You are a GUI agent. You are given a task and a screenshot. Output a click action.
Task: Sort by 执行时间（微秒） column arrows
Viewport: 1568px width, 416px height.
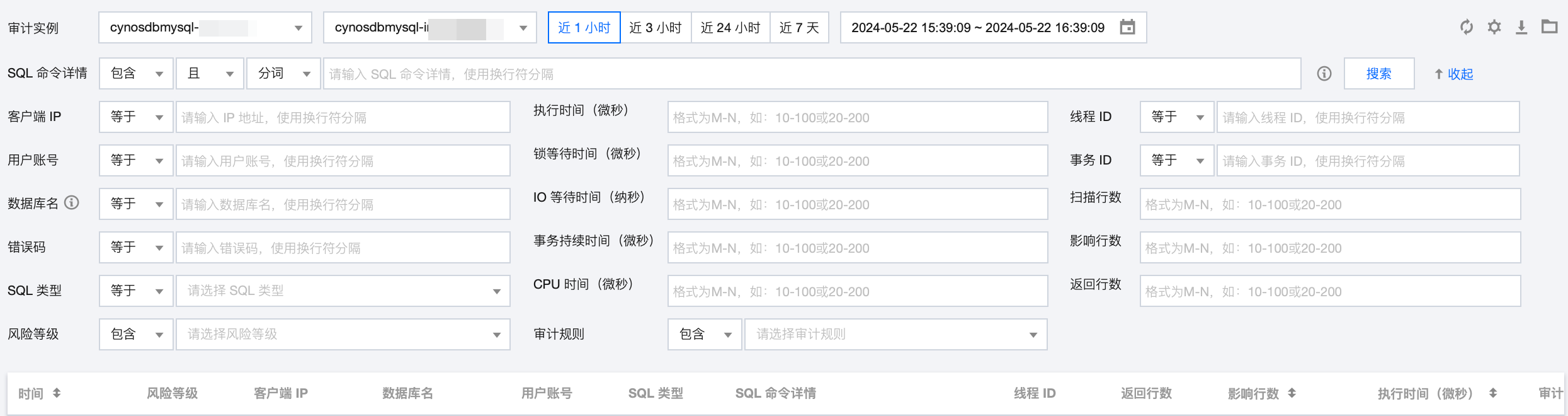click(x=1492, y=393)
